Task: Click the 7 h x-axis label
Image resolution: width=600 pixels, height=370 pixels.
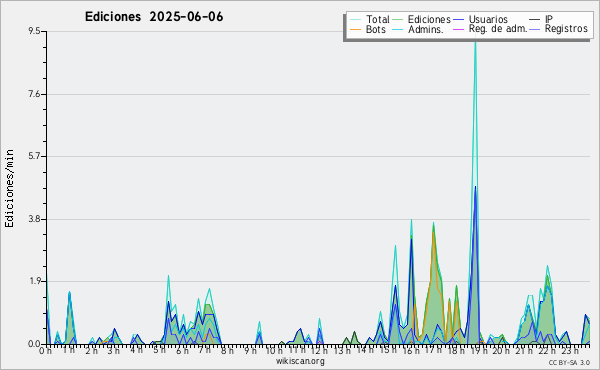Action: [205, 350]
